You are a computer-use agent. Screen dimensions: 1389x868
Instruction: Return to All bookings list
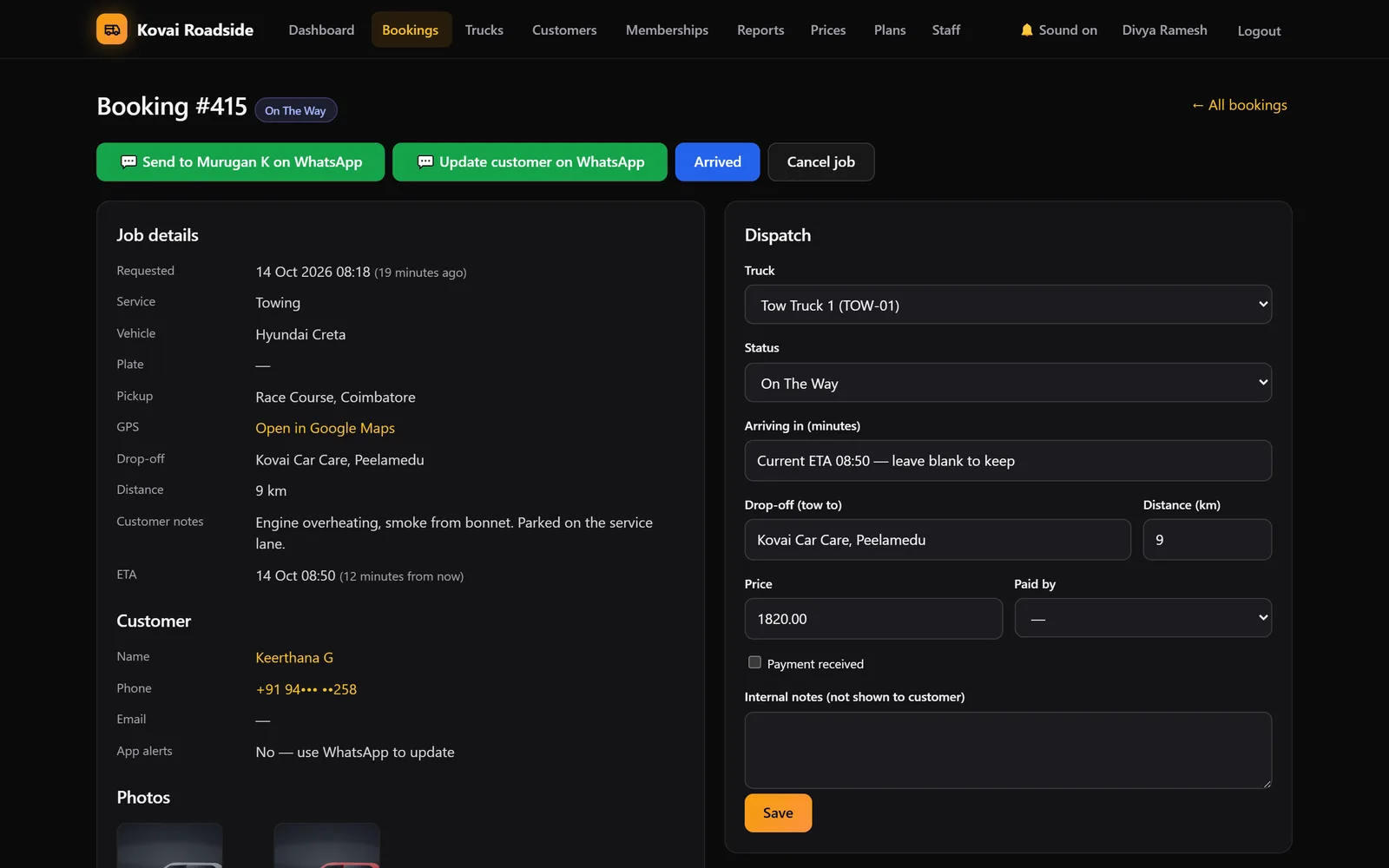[1239, 105]
